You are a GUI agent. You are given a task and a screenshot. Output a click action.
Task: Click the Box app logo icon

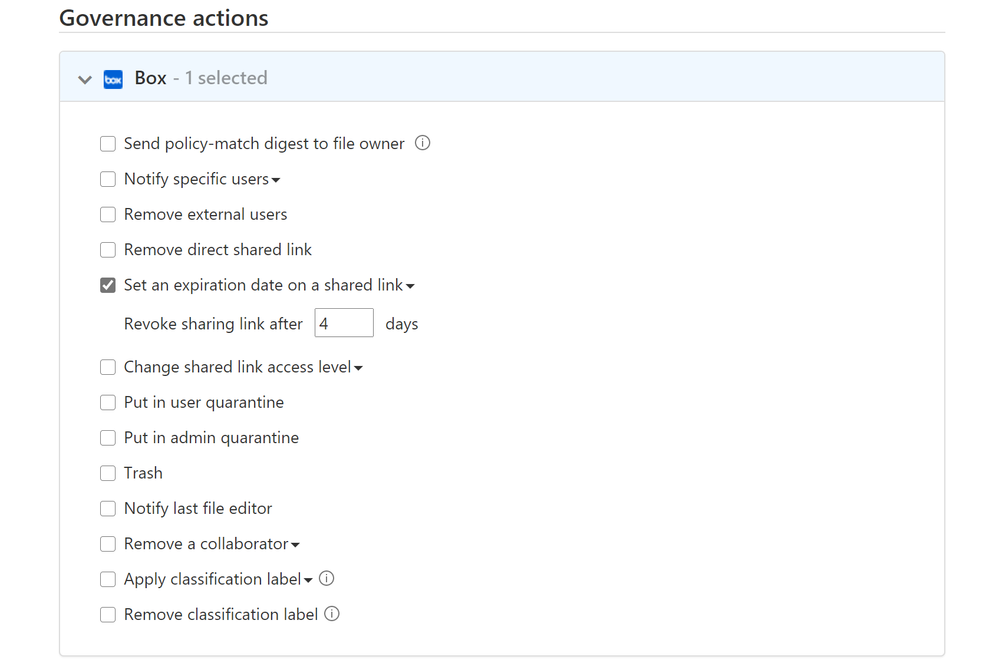point(113,79)
